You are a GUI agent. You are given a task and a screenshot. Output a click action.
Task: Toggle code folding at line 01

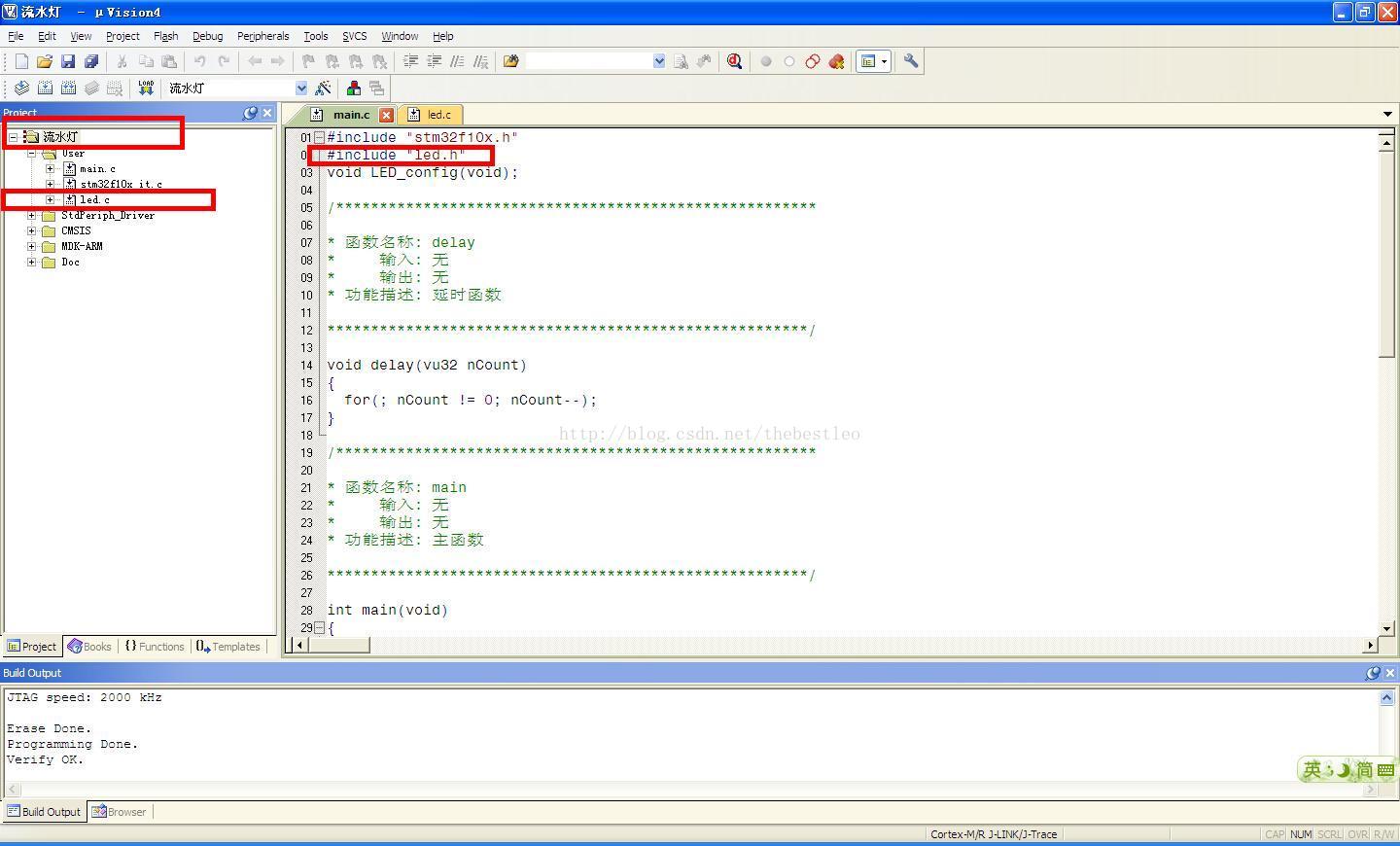point(319,137)
